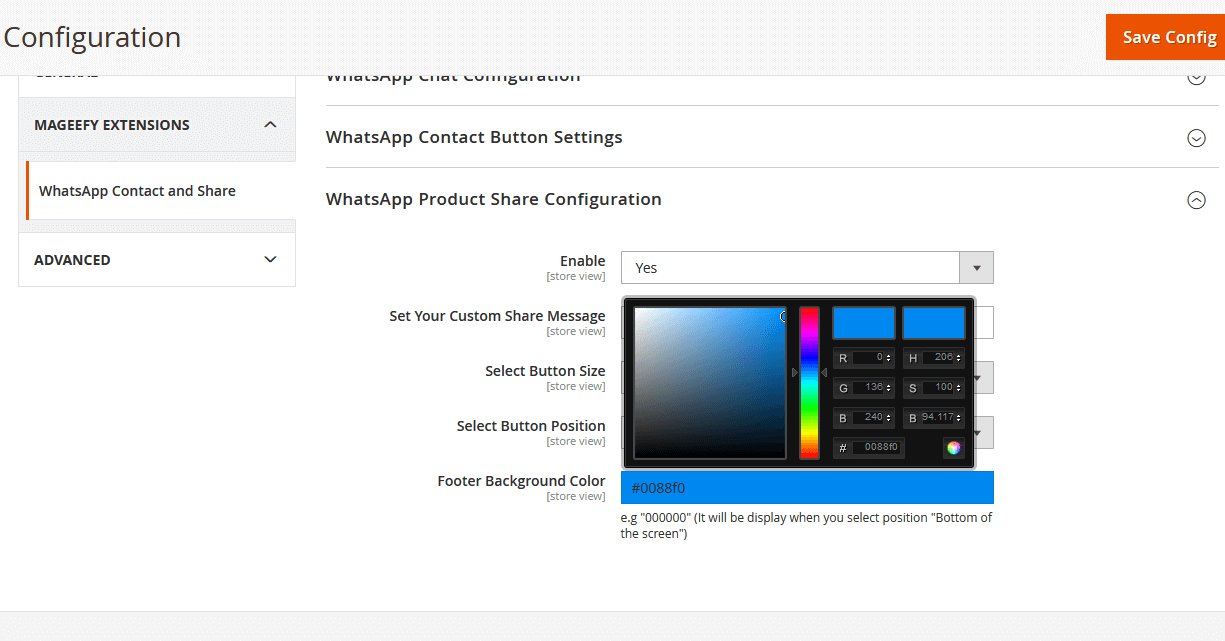Expand the WhatsApp Chat Configuration chevron

[x=1196, y=77]
